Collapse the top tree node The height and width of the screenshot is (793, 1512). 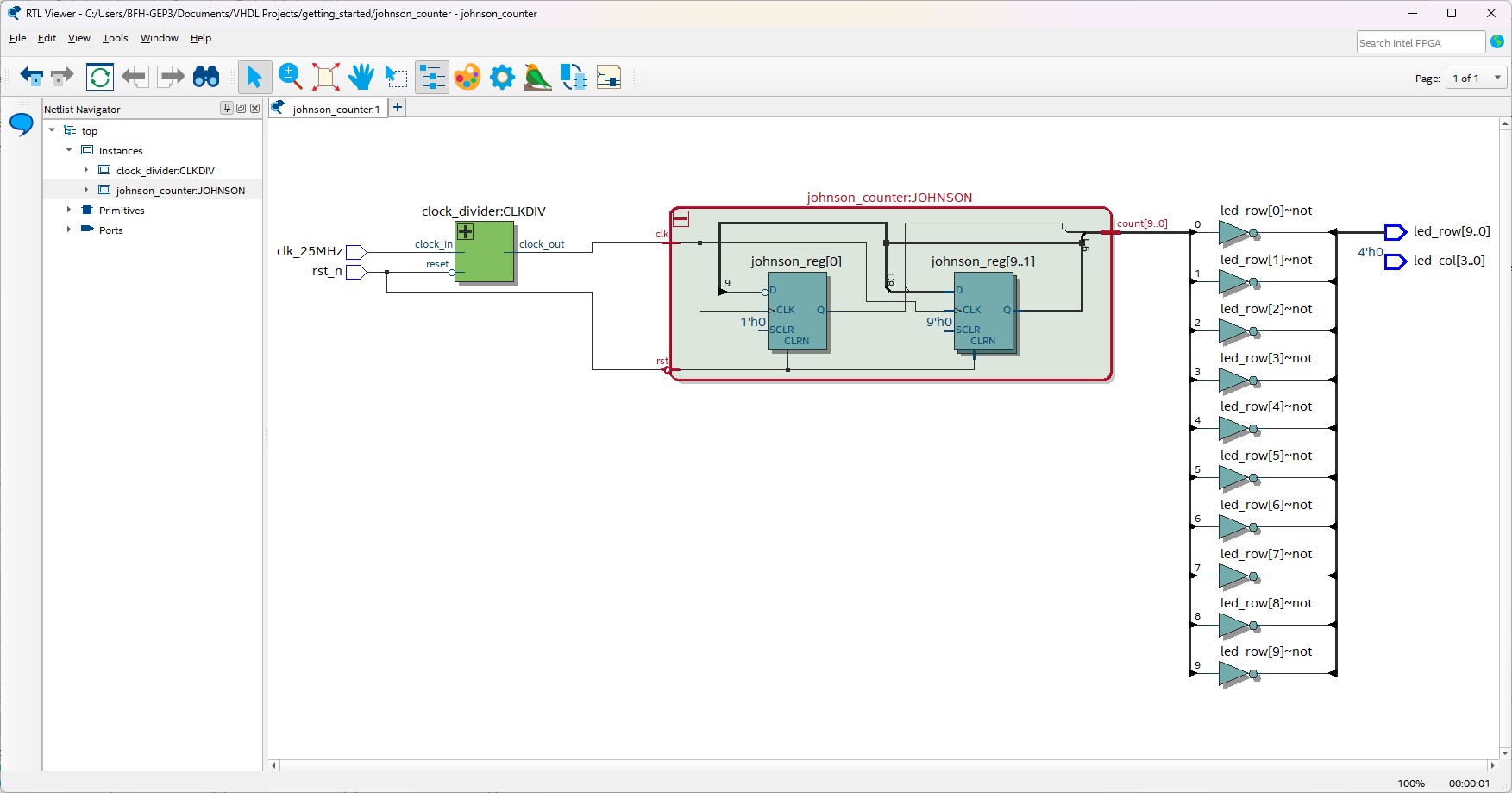click(x=52, y=130)
